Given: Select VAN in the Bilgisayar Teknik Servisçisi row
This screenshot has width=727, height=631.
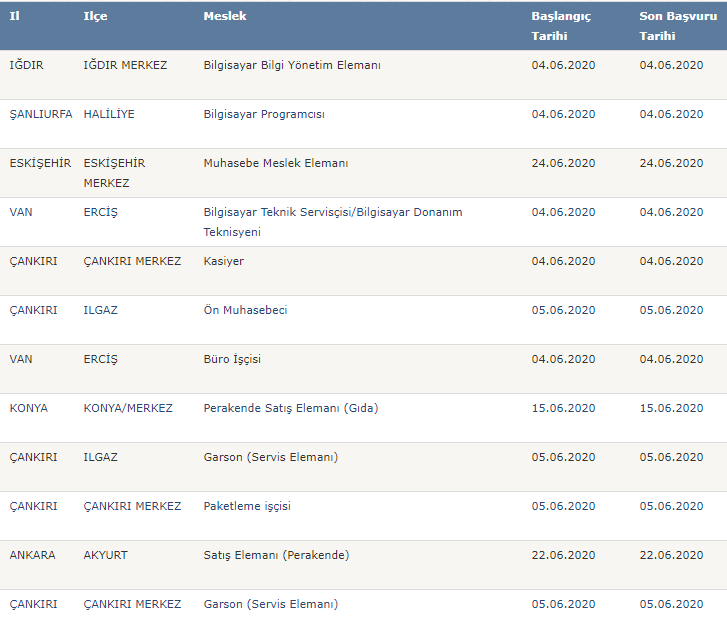Looking at the screenshot, I should coord(21,212).
